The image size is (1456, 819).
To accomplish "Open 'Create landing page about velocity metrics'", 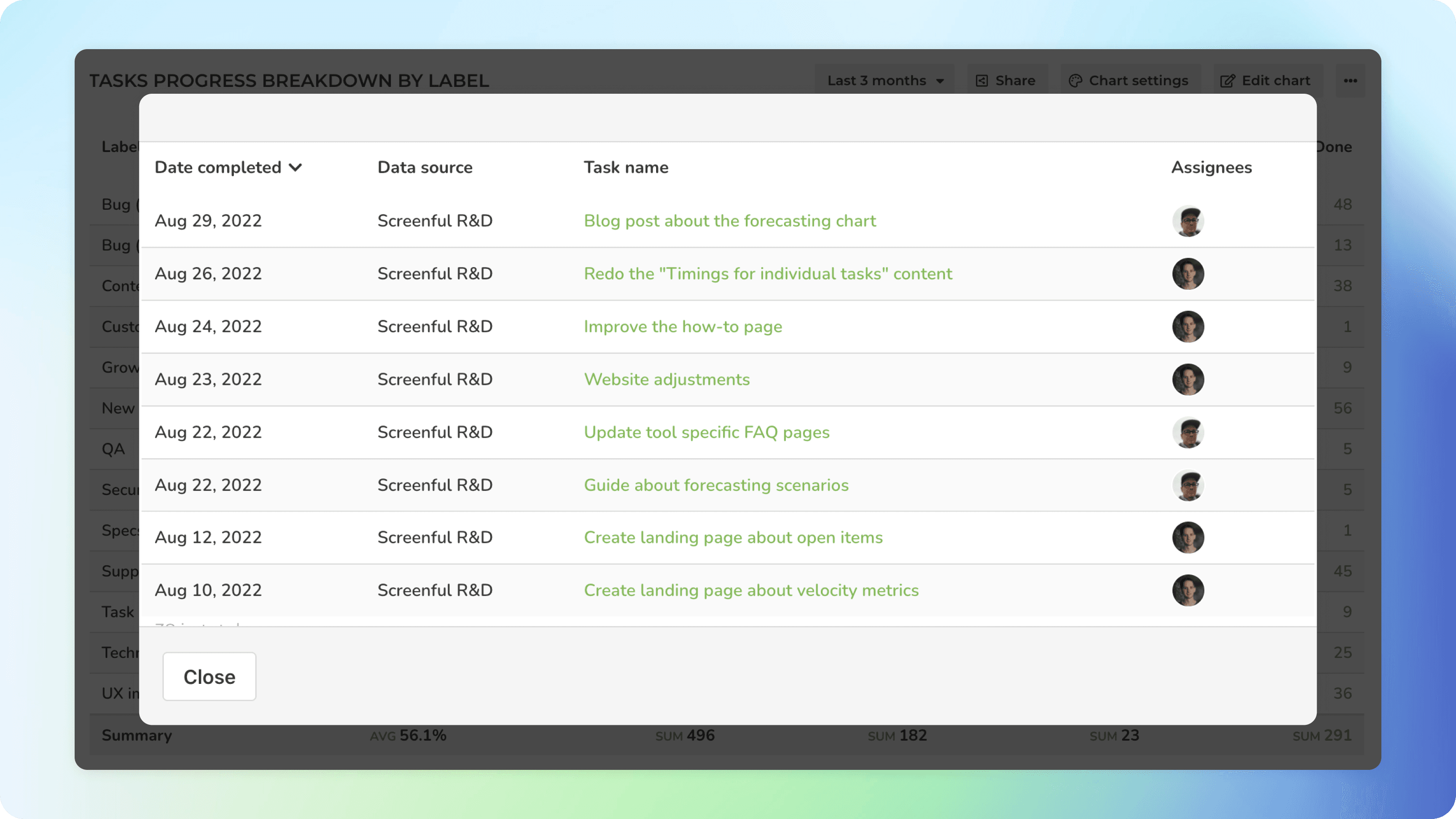I will (x=751, y=590).
